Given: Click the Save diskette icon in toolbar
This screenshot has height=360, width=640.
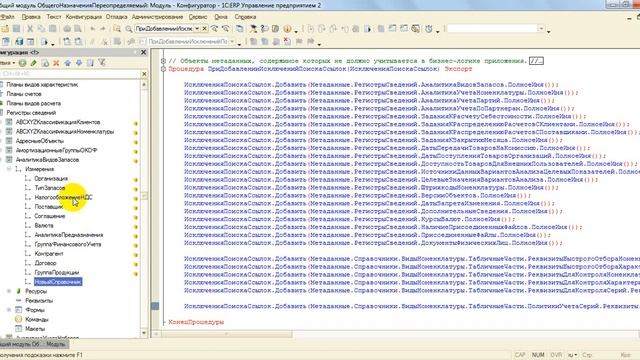Looking at the screenshot, I should click(16, 29).
